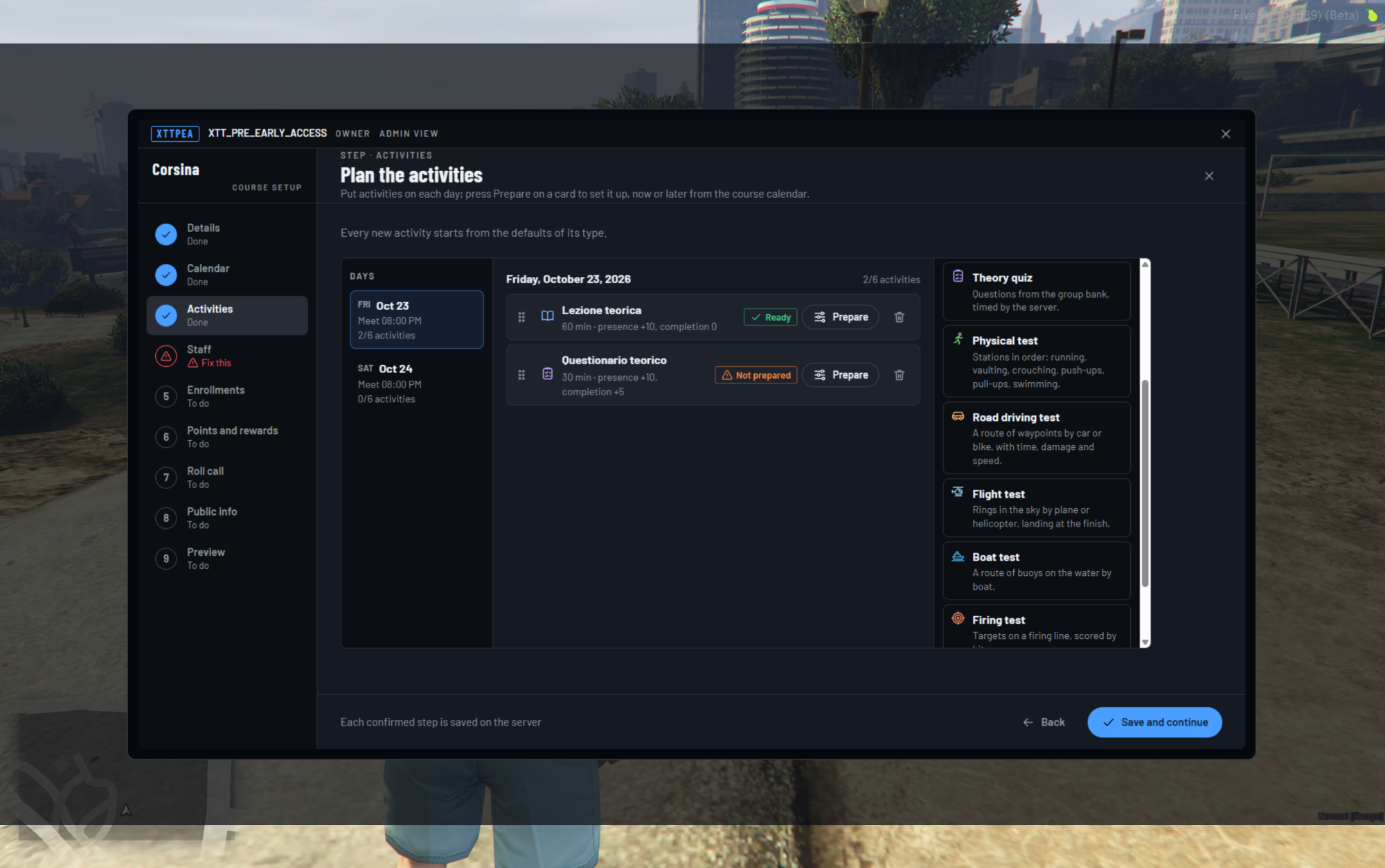Go to the Enrollments step
Image resolution: width=1385 pixels, height=868 pixels.
coord(227,397)
